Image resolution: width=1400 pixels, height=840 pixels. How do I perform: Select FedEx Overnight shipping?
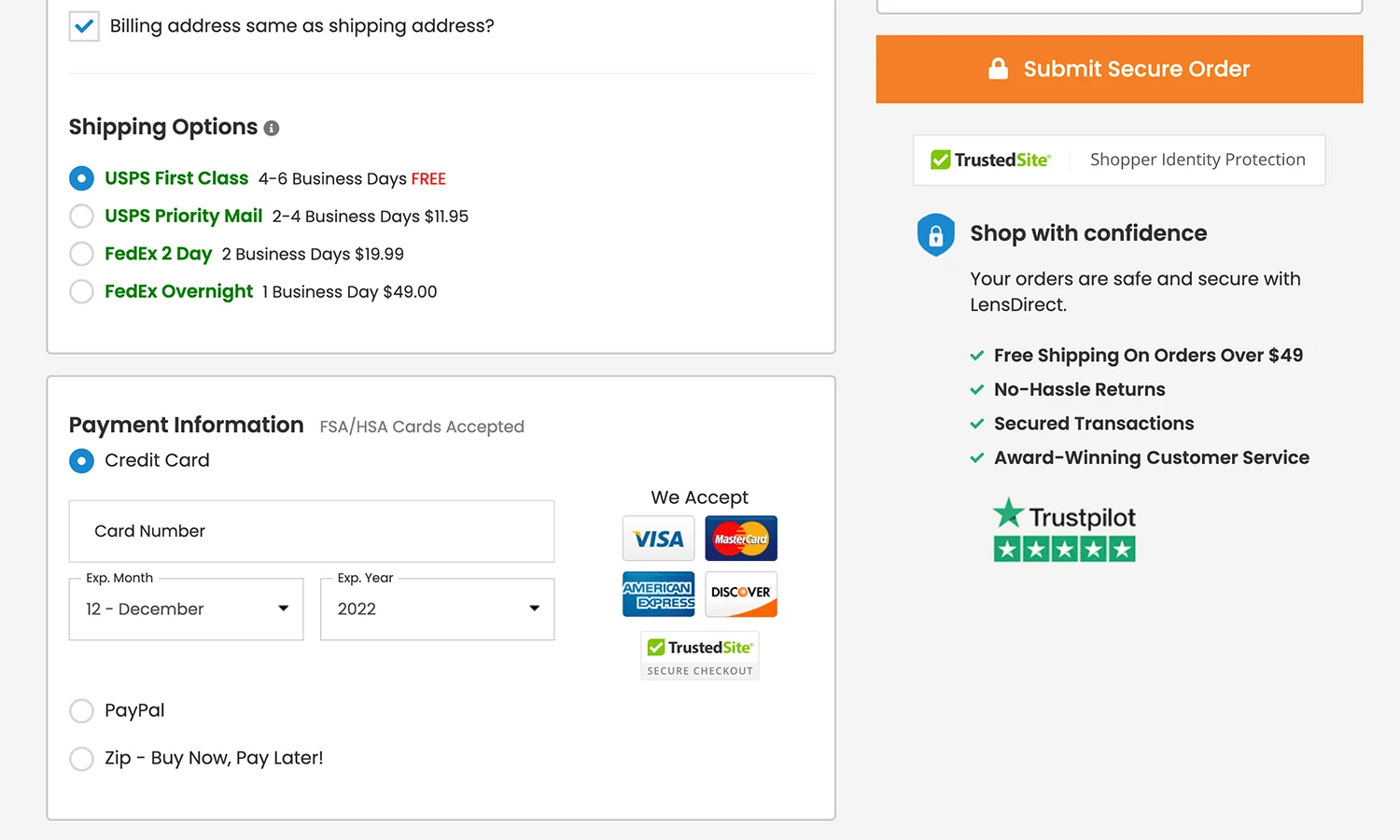tap(81, 291)
